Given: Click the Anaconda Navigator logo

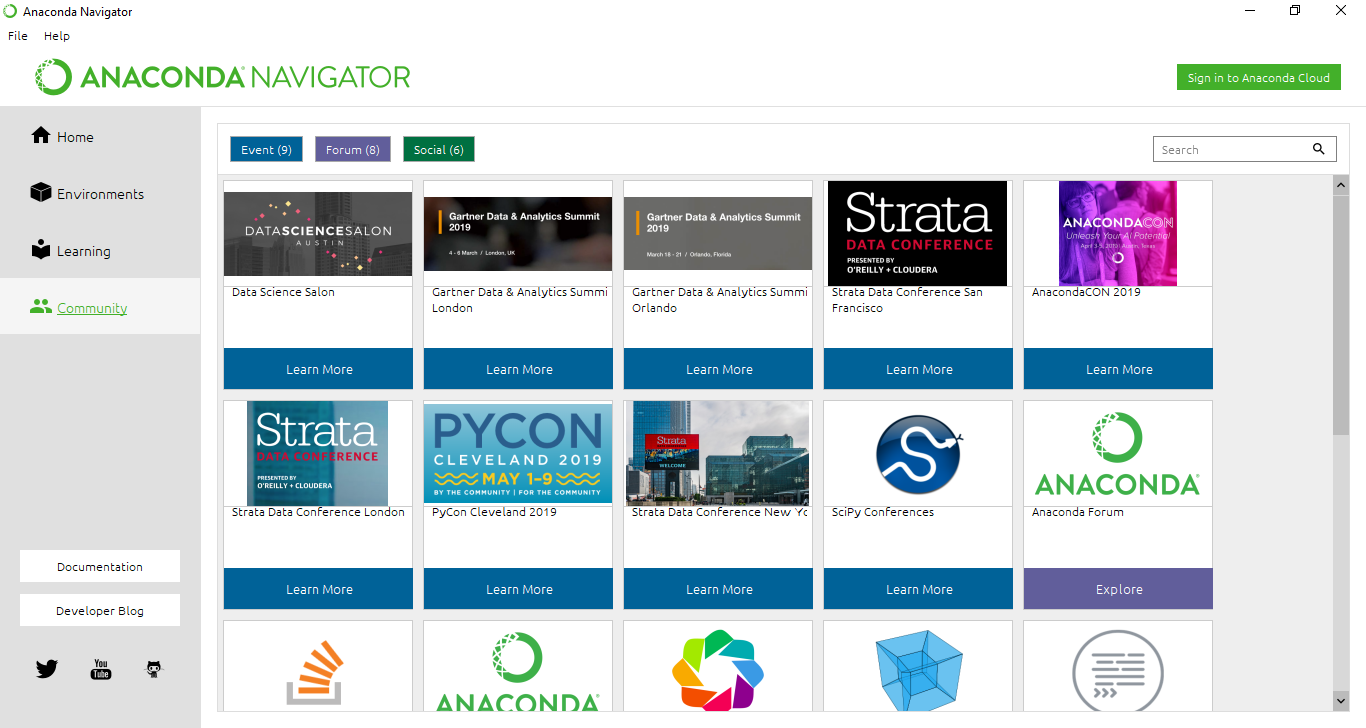Looking at the screenshot, I should tap(223, 77).
